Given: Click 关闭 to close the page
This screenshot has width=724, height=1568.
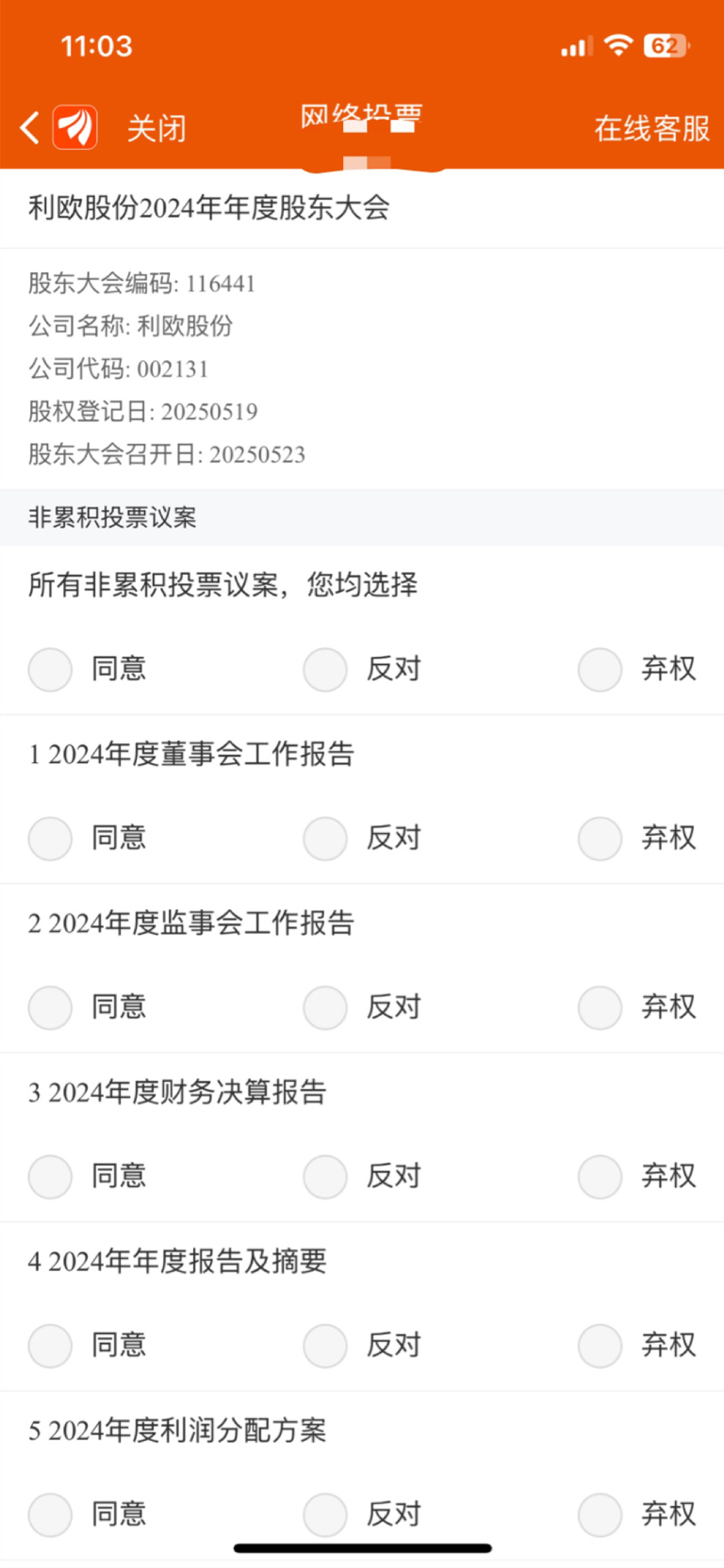Looking at the screenshot, I should tap(156, 128).
